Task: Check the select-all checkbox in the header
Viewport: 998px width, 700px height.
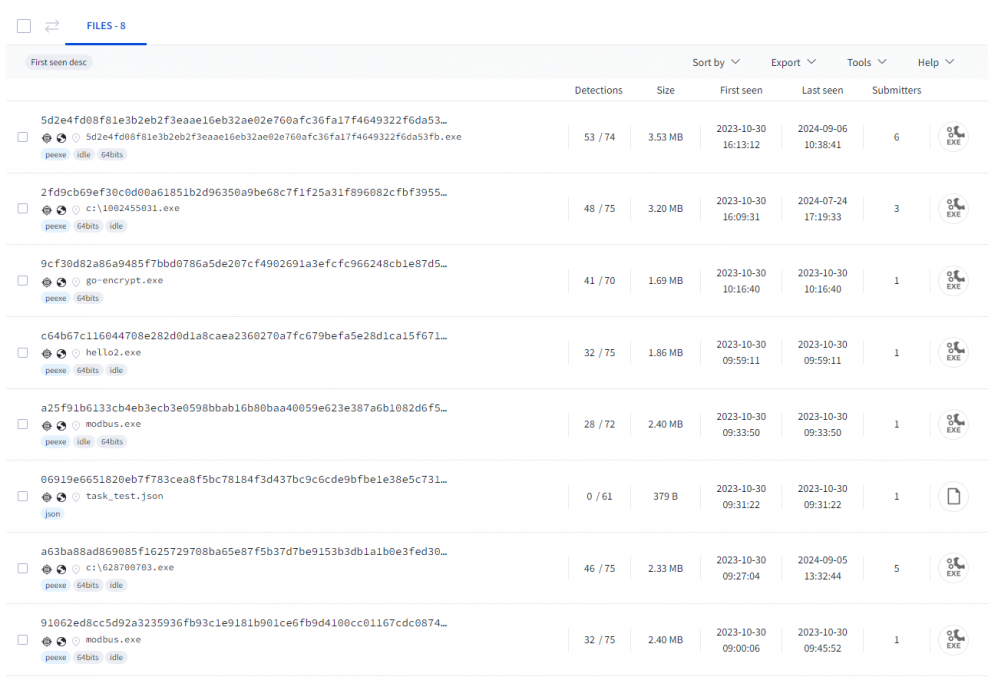Action: click(x=23, y=26)
